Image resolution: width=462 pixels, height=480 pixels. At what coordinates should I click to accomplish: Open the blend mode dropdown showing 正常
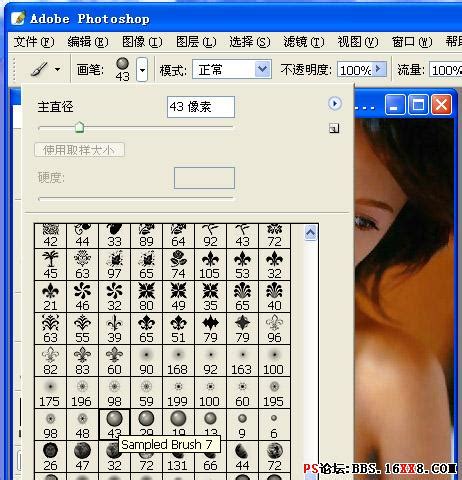(232, 69)
